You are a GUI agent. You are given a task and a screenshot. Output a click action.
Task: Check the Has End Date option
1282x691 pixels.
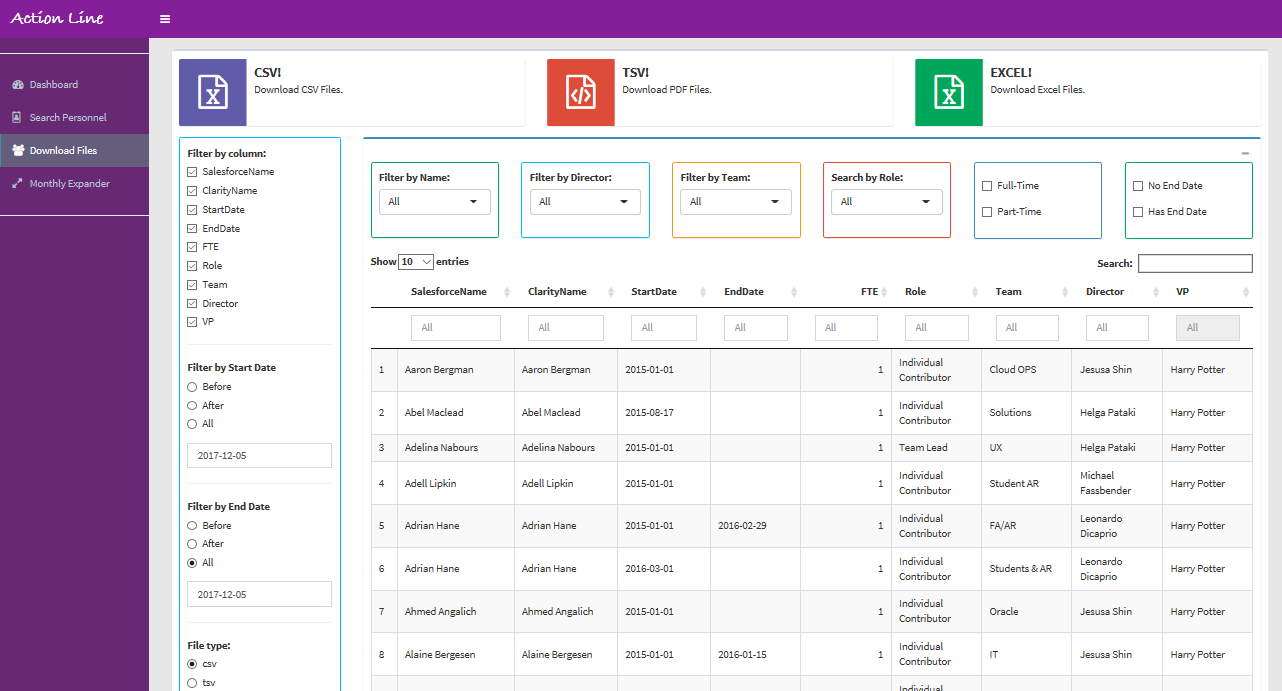1138,212
